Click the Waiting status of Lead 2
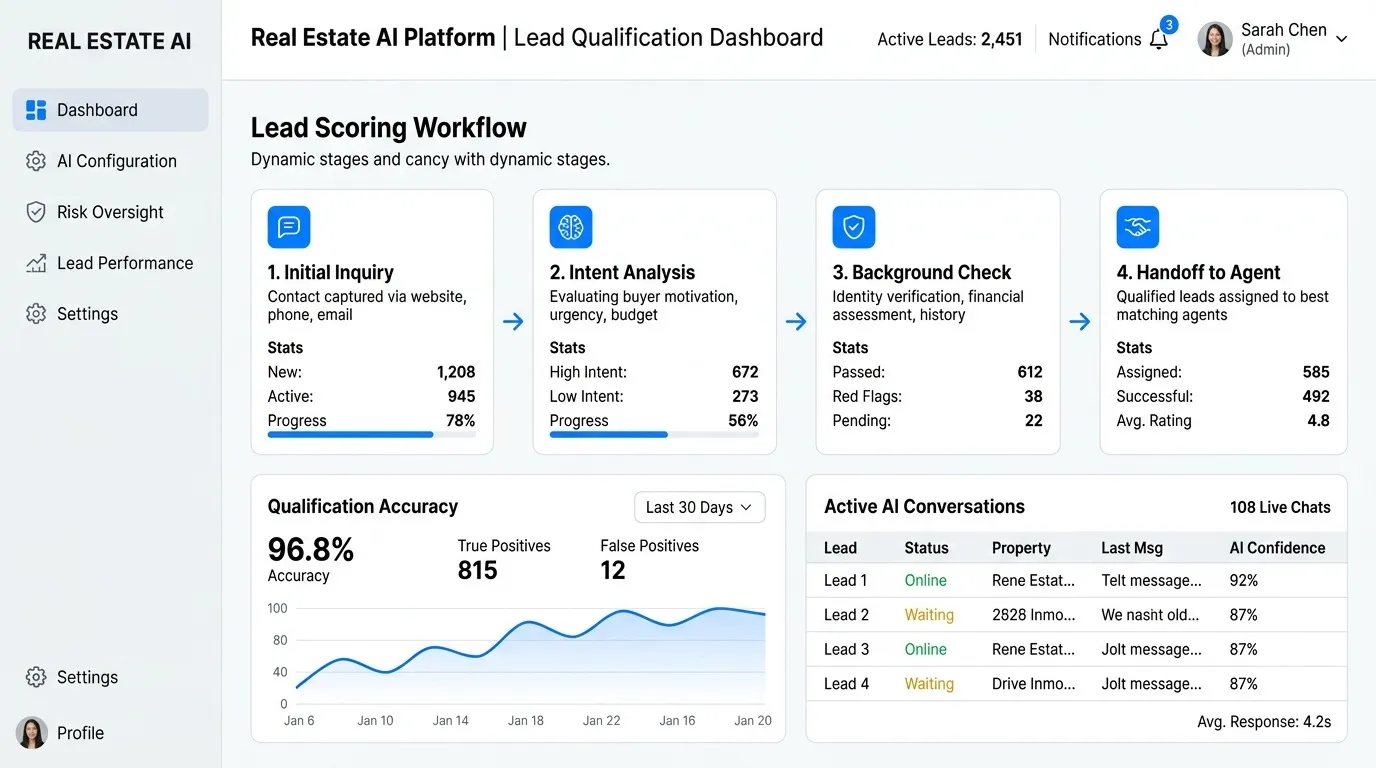 [x=929, y=615]
